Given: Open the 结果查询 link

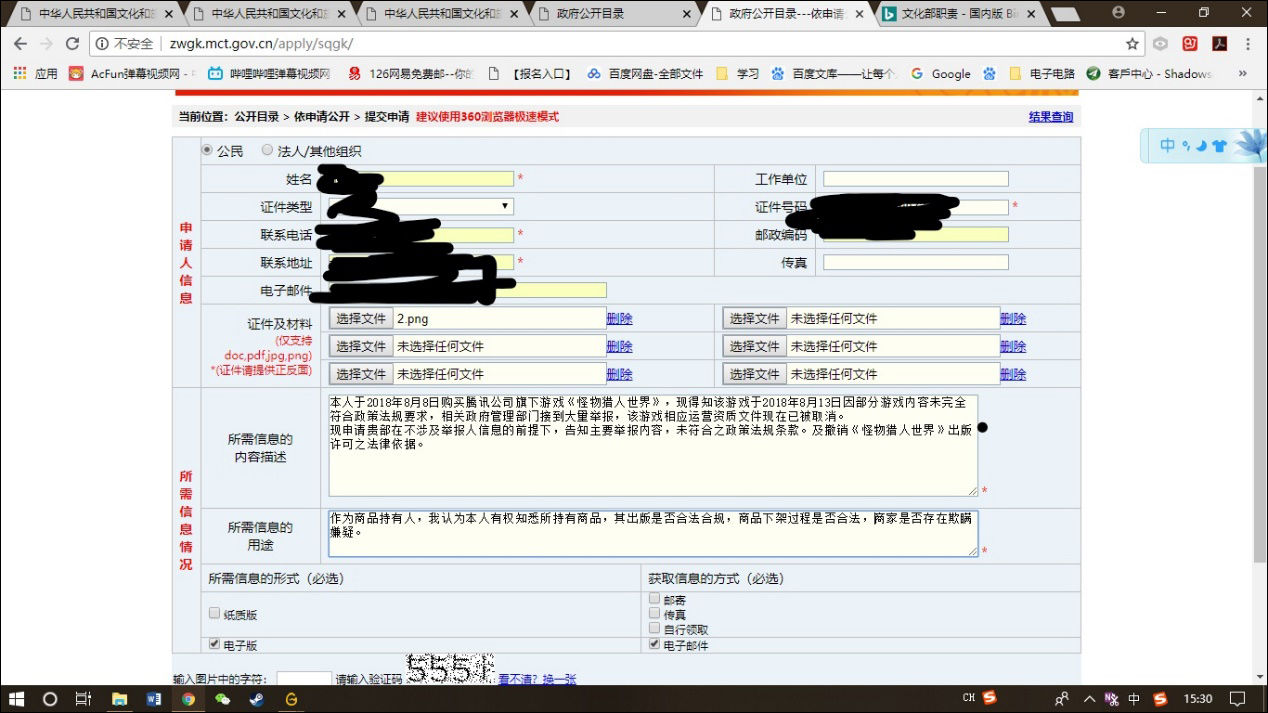Looking at the screenshot, I should [1051, 117].
